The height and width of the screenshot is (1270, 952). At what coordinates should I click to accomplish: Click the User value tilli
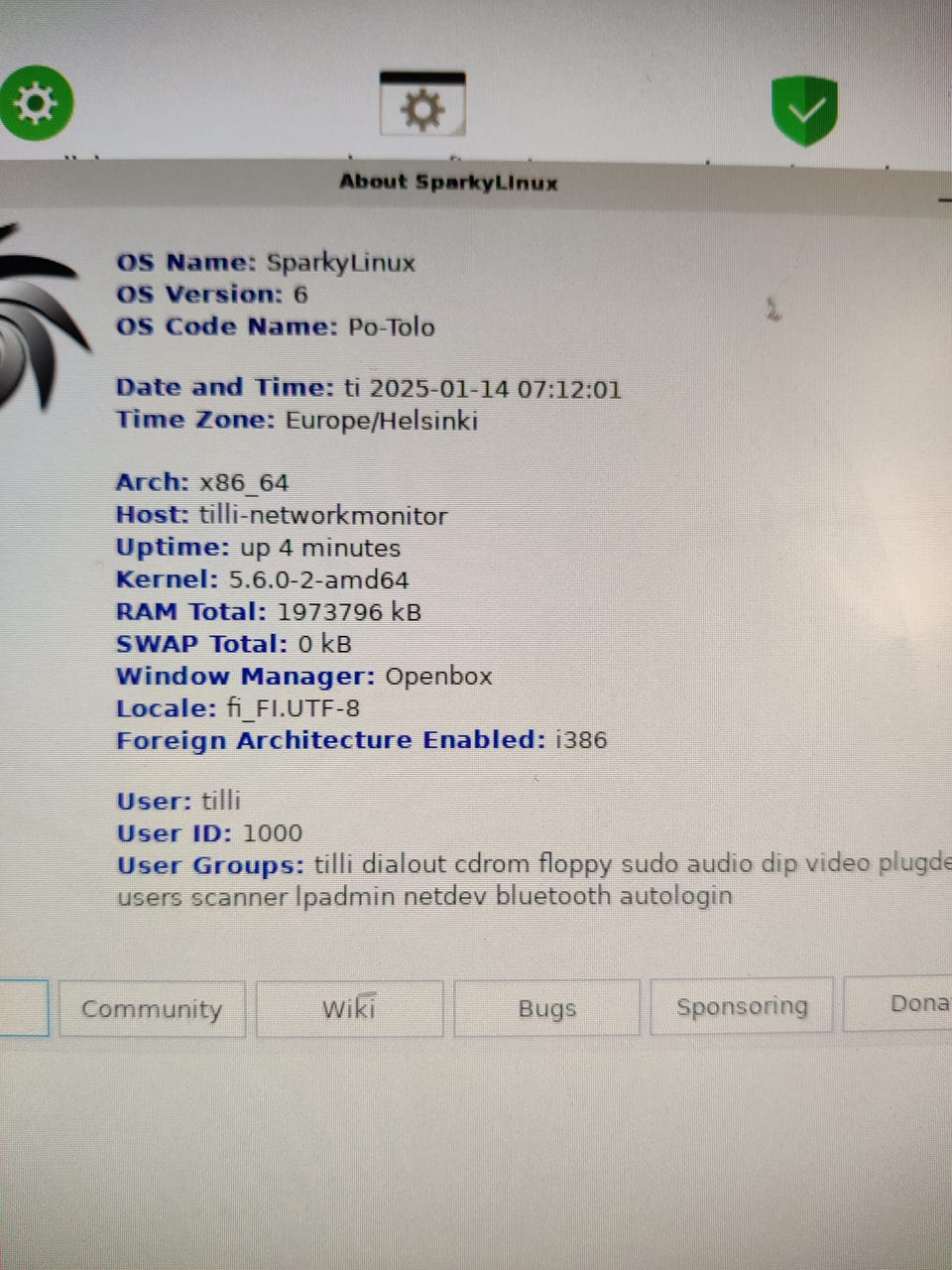point(221,801)
